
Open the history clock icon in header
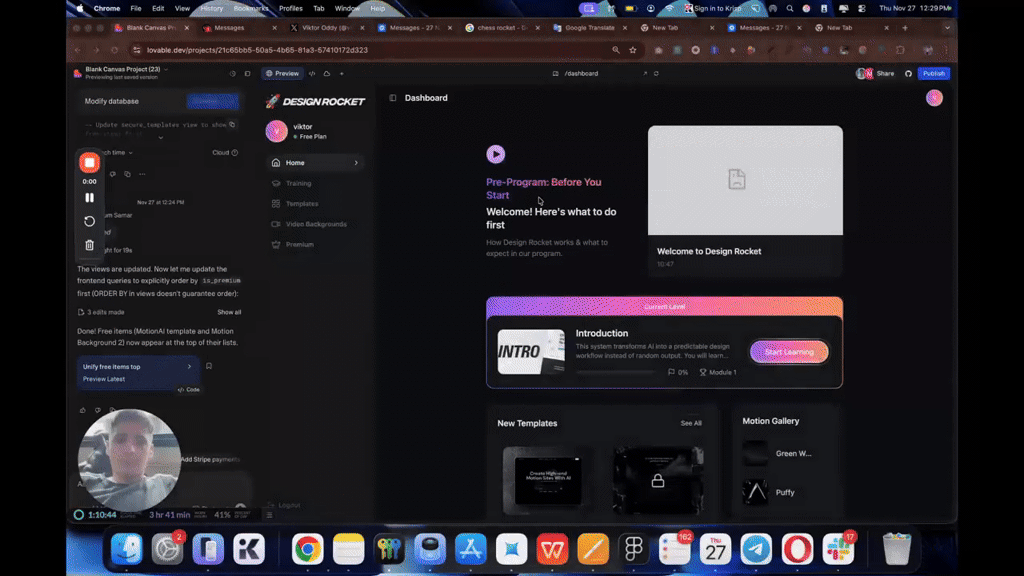[x=232, y=73]
